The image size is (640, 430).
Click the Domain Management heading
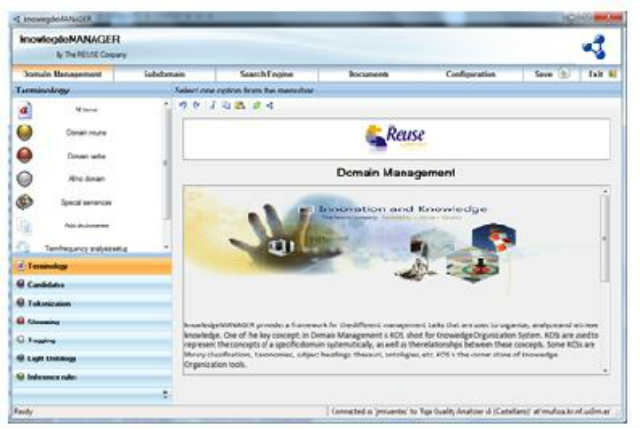[396, 173]
